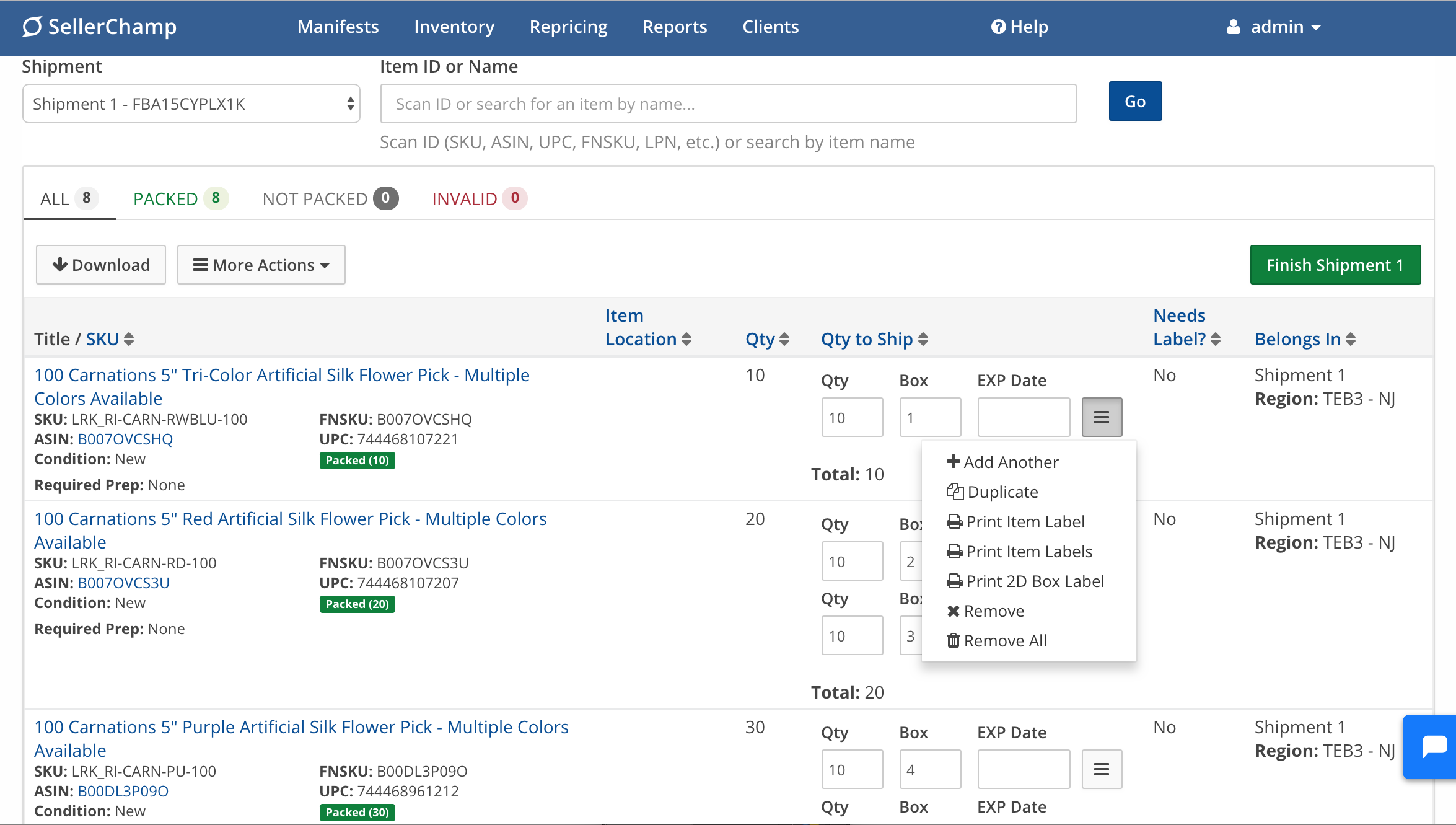Click the Help question mark icon
Screen dimensions: 1456x825
(x=998, y=27)
